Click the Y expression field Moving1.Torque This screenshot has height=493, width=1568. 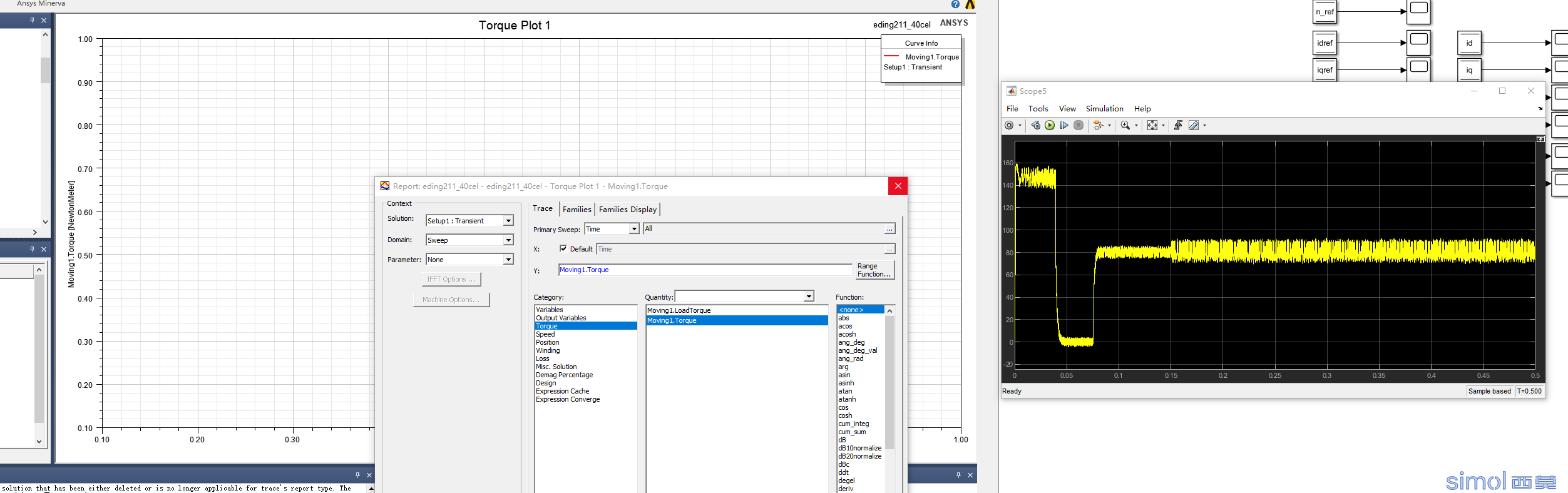point(705,270)
